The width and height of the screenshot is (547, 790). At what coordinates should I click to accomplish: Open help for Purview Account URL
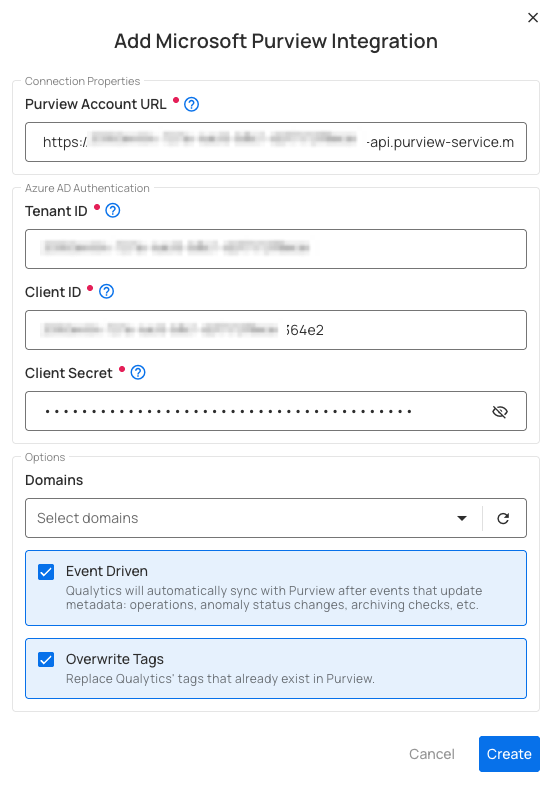(x=191, y=104)
